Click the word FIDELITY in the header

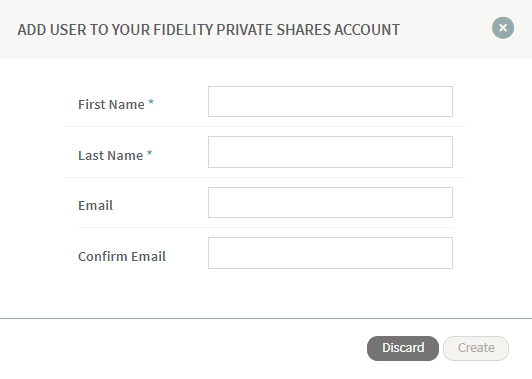(183, 30)
